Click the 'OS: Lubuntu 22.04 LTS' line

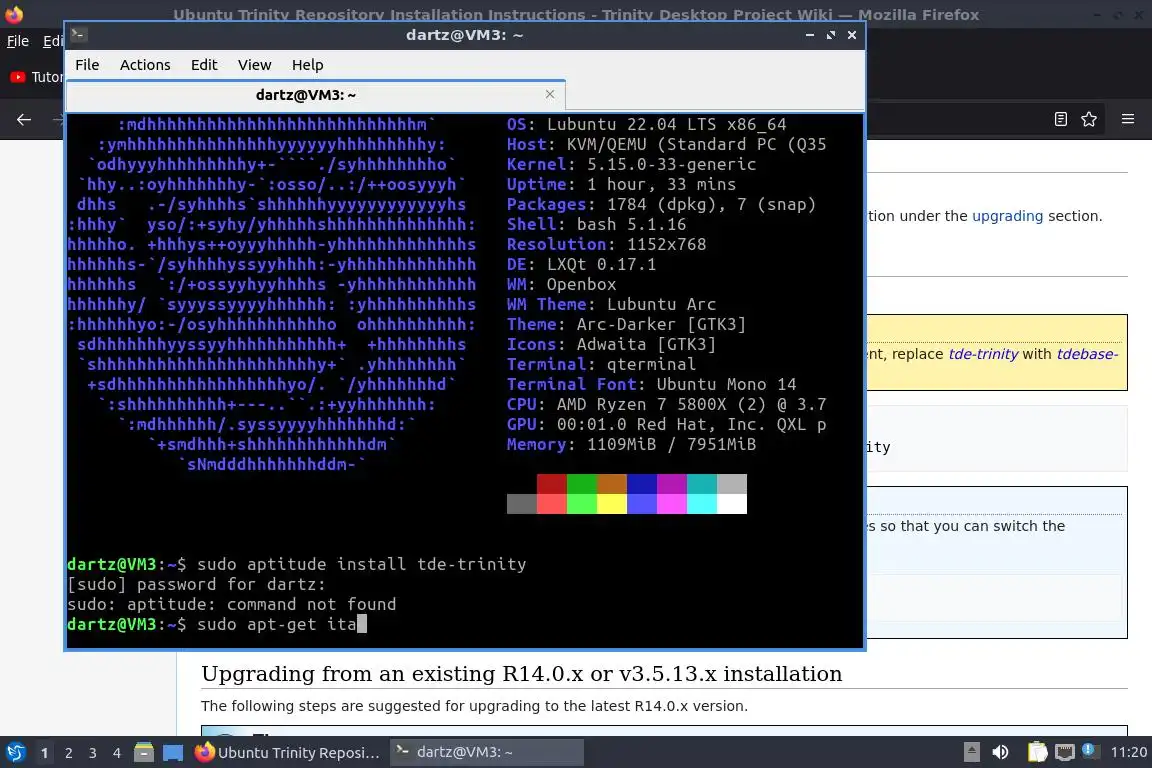647,124
